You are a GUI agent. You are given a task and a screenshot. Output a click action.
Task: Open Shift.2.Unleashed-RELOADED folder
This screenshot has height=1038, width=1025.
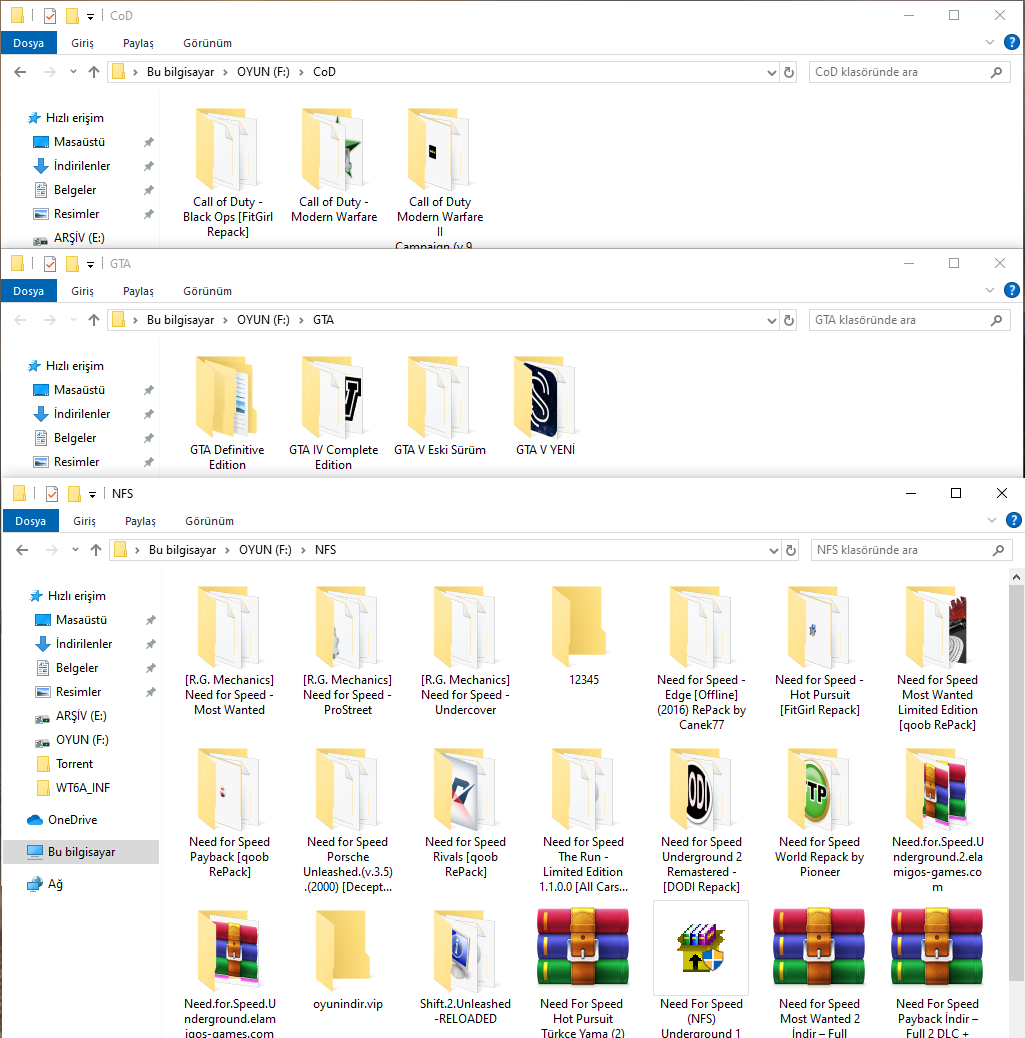tap(465, 968)
